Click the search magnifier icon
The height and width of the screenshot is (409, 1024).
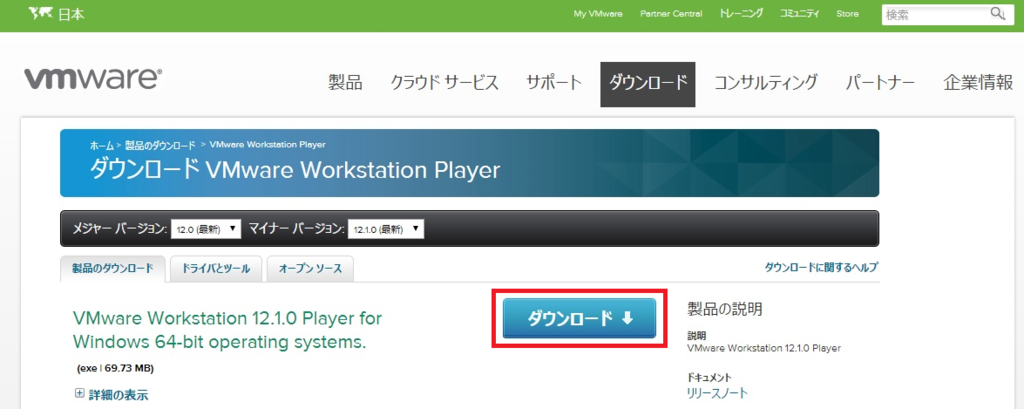pyautogui.click(x=998, y=14)
